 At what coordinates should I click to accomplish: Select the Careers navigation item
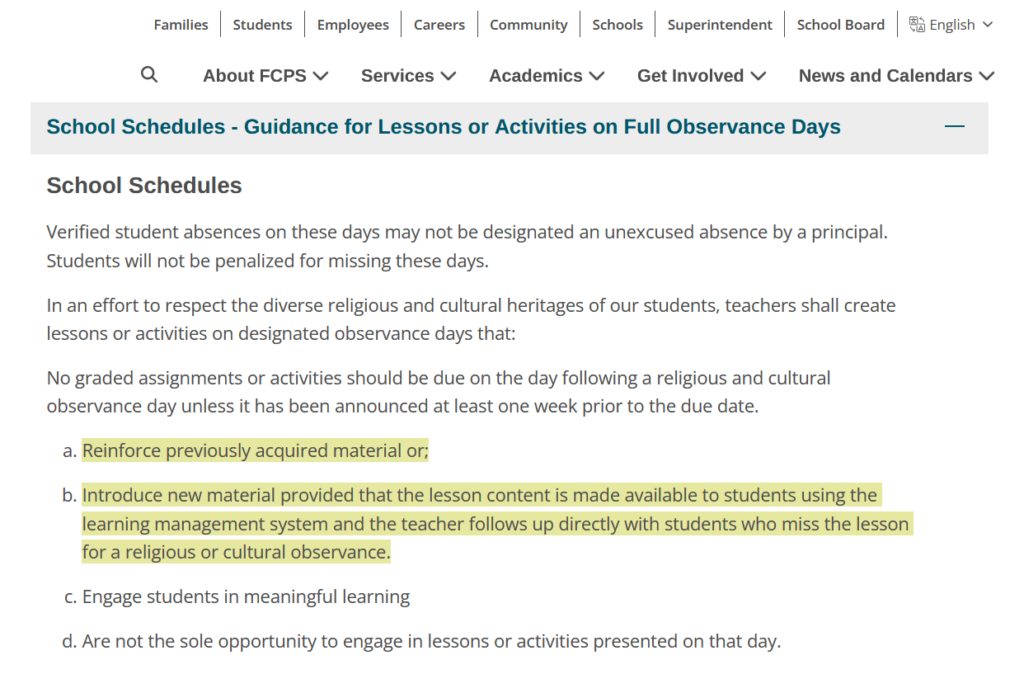(x=439, y=24)
